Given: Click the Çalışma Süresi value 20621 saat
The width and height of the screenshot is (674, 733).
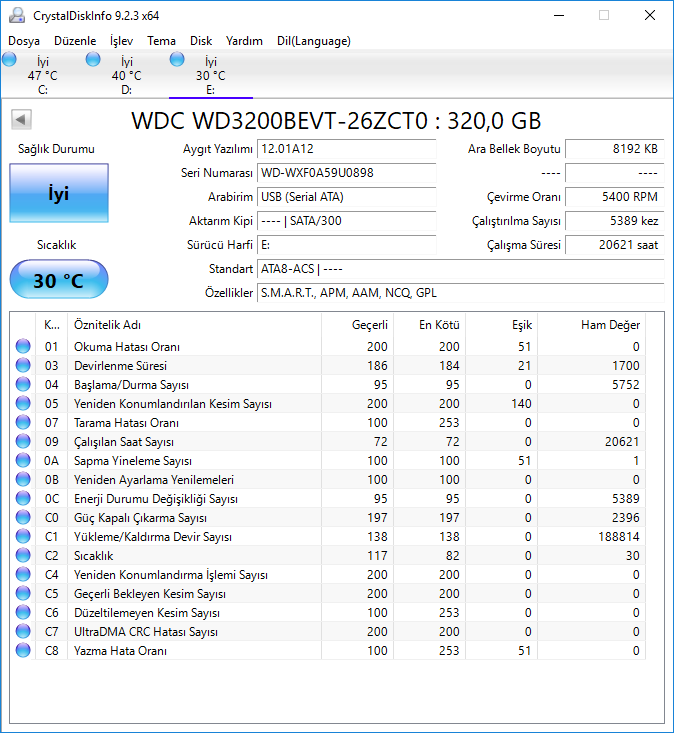Looking at the screenshot, I should [x=615, y=245].
